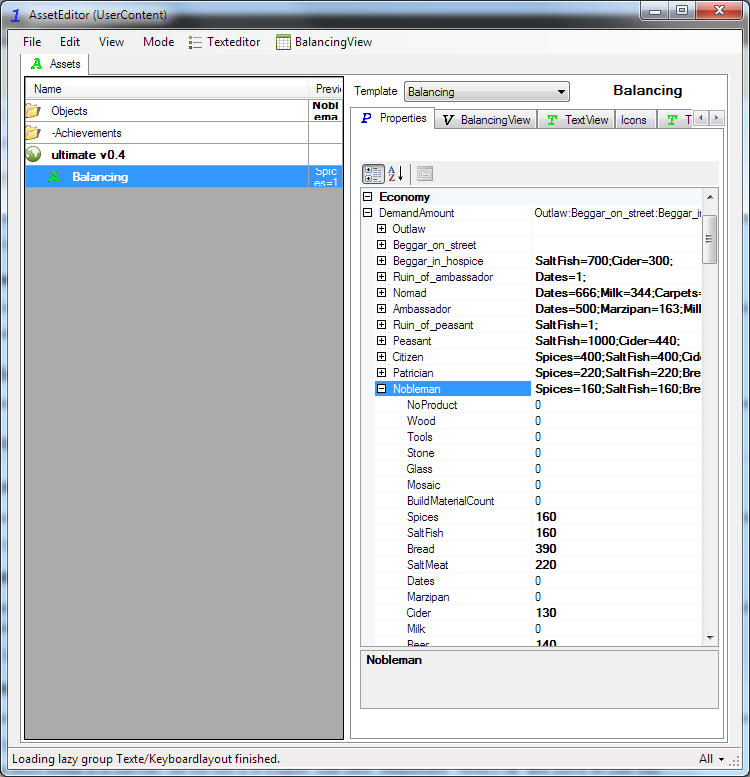The image size is (750, 777).
Task: Open the Mode menu
Action: click(x=159, y=42)
